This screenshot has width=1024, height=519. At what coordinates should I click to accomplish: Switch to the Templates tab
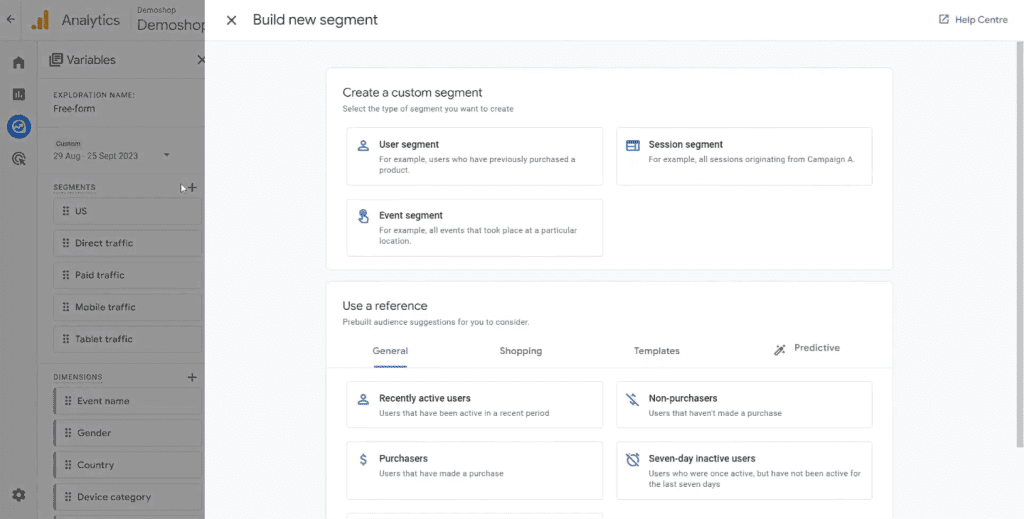656,351
